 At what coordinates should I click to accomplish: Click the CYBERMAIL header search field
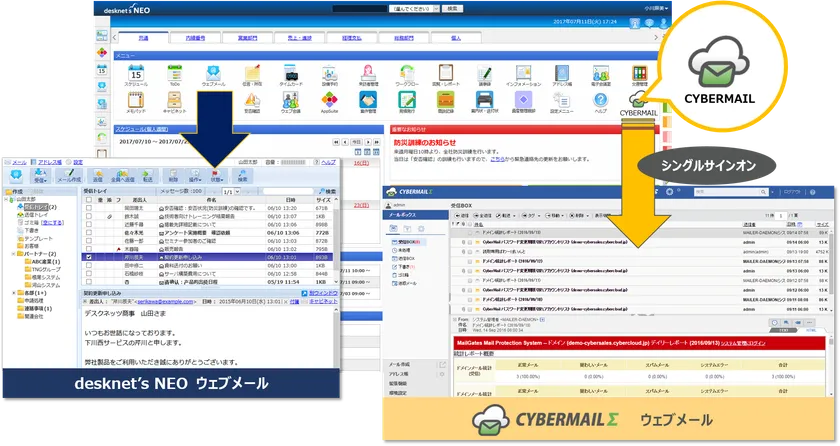731,192
